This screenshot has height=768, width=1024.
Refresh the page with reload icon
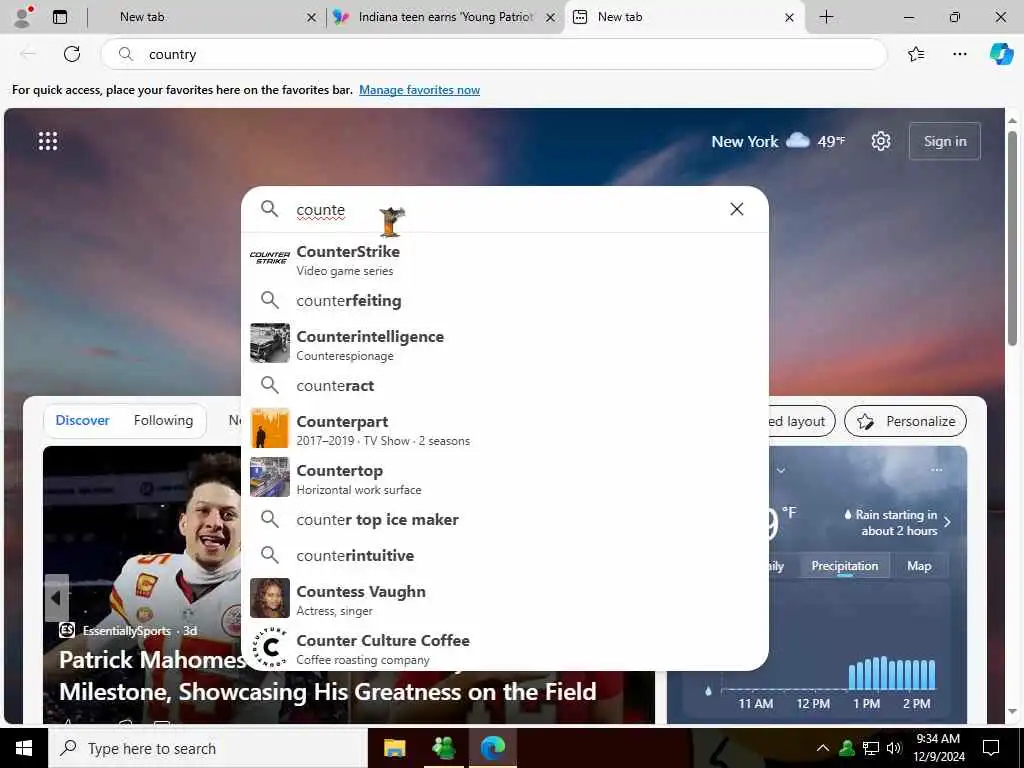click(72, 54)
